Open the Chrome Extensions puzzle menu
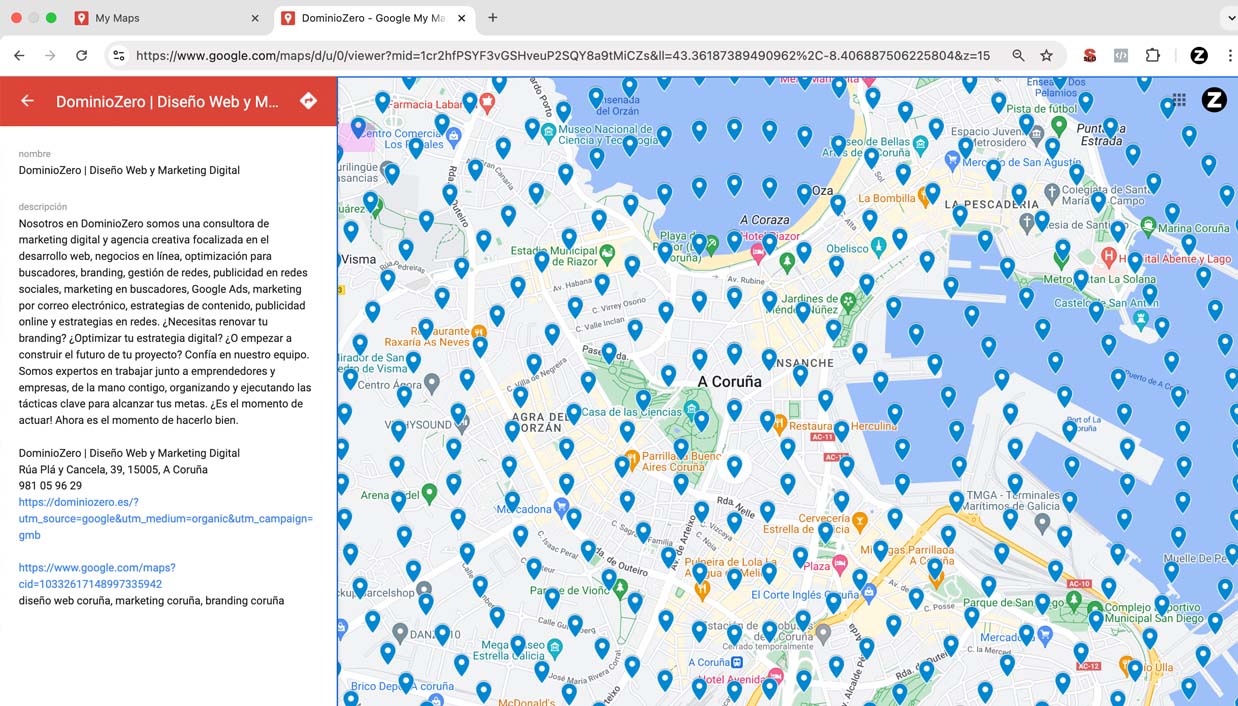 click(x=1153, y=56)
